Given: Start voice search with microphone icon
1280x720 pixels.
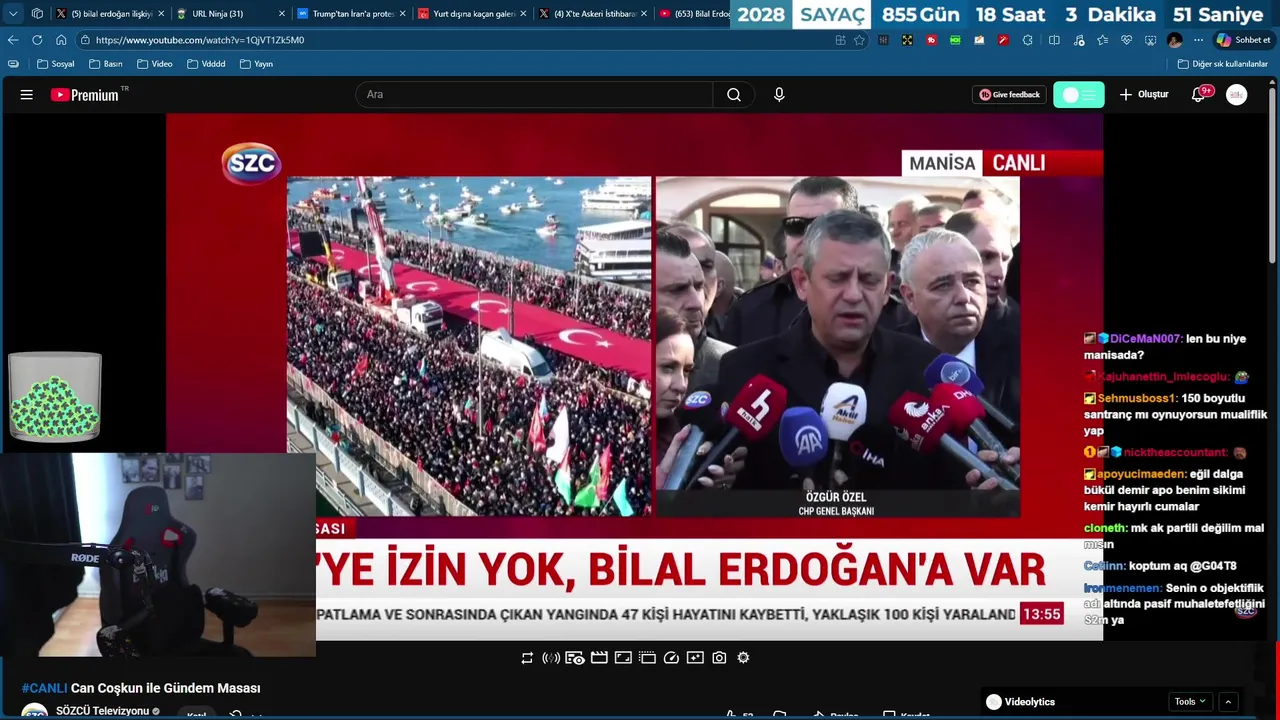Looking at the screenshot, I should [779, 95].
